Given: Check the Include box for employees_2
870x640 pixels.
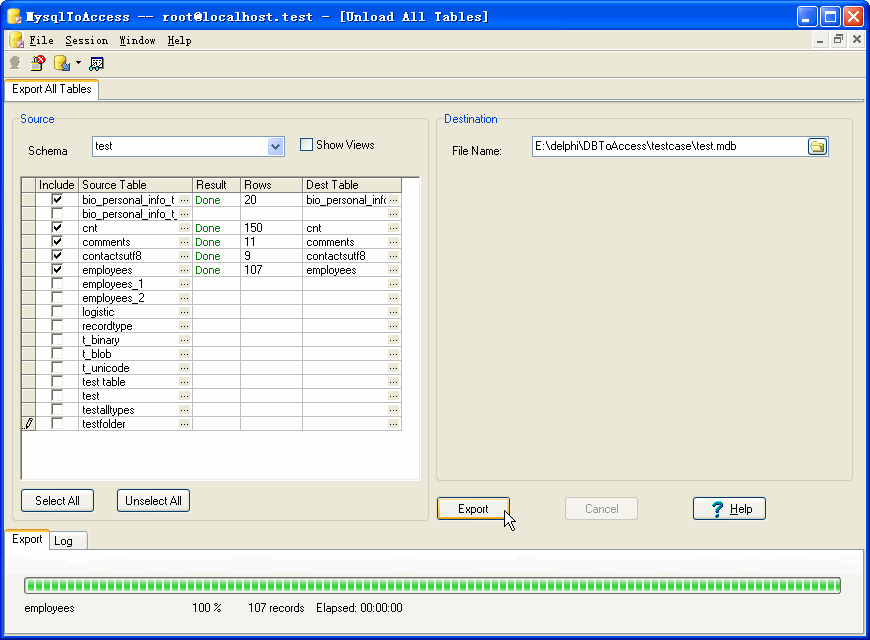Looking at the screenshot, I should 57,298.
